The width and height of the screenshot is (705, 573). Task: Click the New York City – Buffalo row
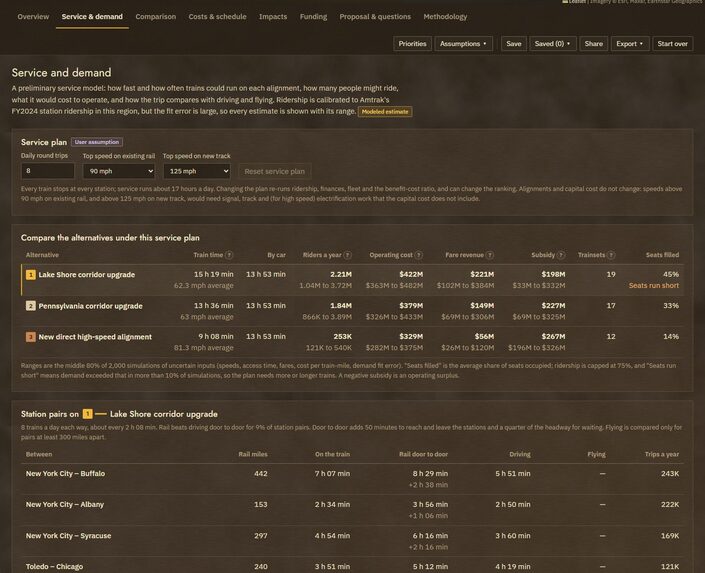click(352, 479)
